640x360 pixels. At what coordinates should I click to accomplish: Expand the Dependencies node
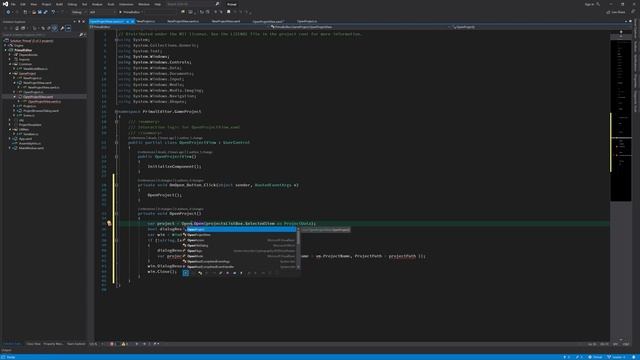[x=10, y=55]
